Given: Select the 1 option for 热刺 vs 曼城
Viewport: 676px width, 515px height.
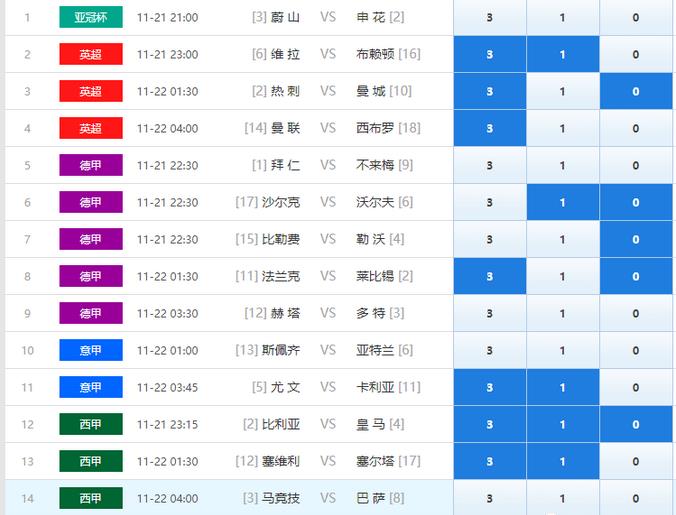Looking at the screenshot, I should (x=563, y=91).
